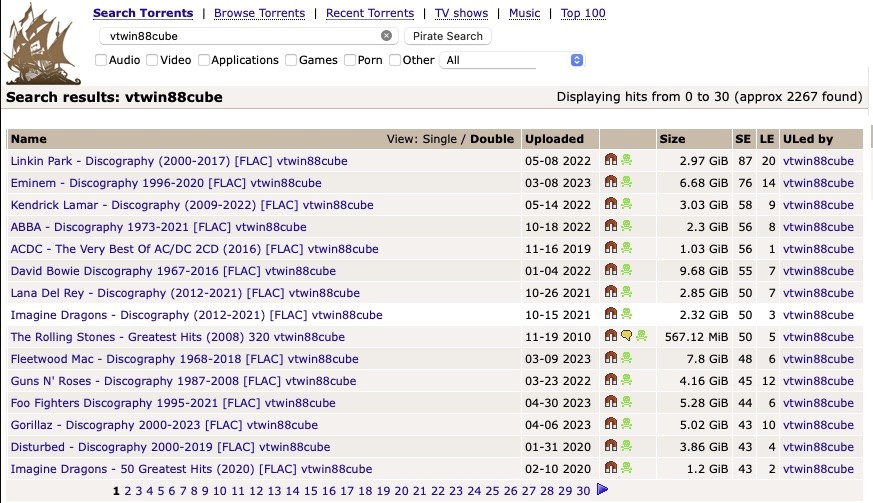Click upload date 11-19 2010 cell
873x503 pixels.
pos(558,337)
